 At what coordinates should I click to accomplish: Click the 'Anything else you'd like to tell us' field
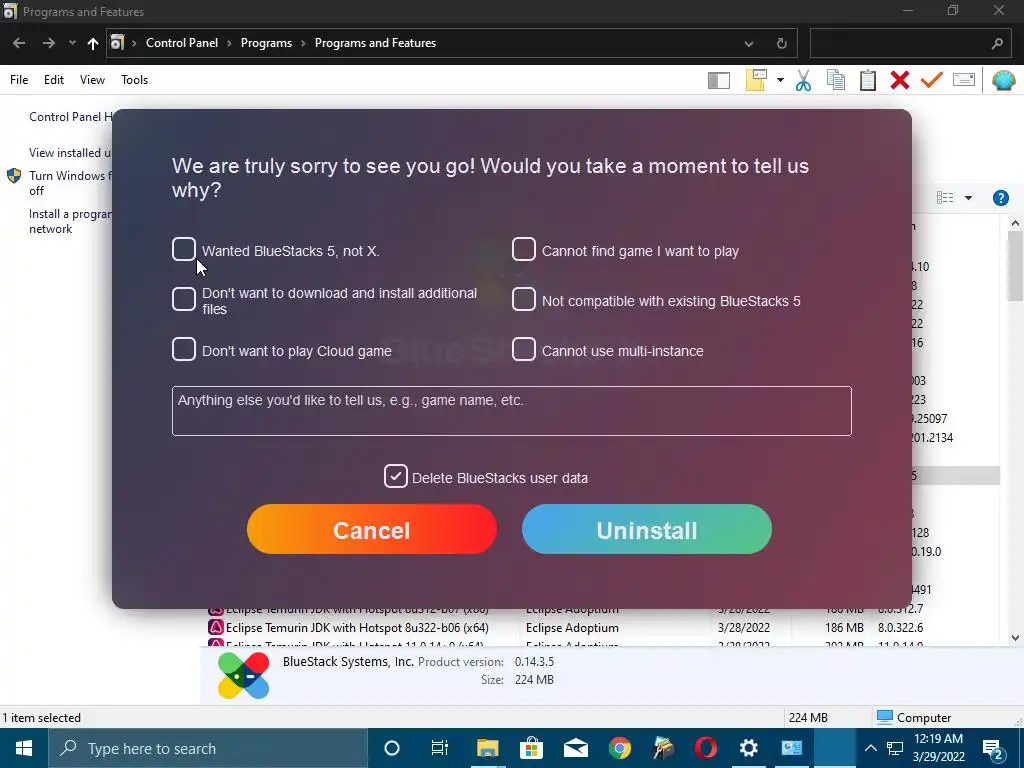(x=511, y=411)
